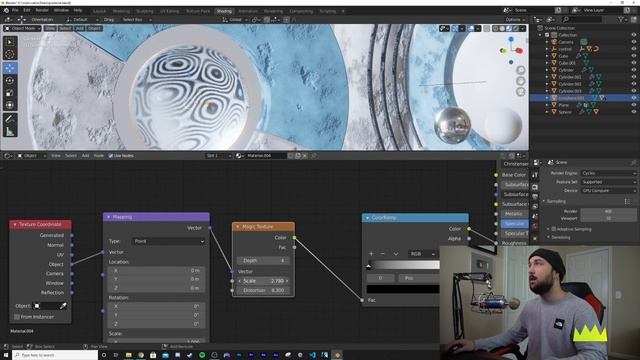Select the Cursor tool in the viewport toolbar
Image resolution: width=640 pixels, height=360 pixels.
pyautogui.click(x=10, y=54)
